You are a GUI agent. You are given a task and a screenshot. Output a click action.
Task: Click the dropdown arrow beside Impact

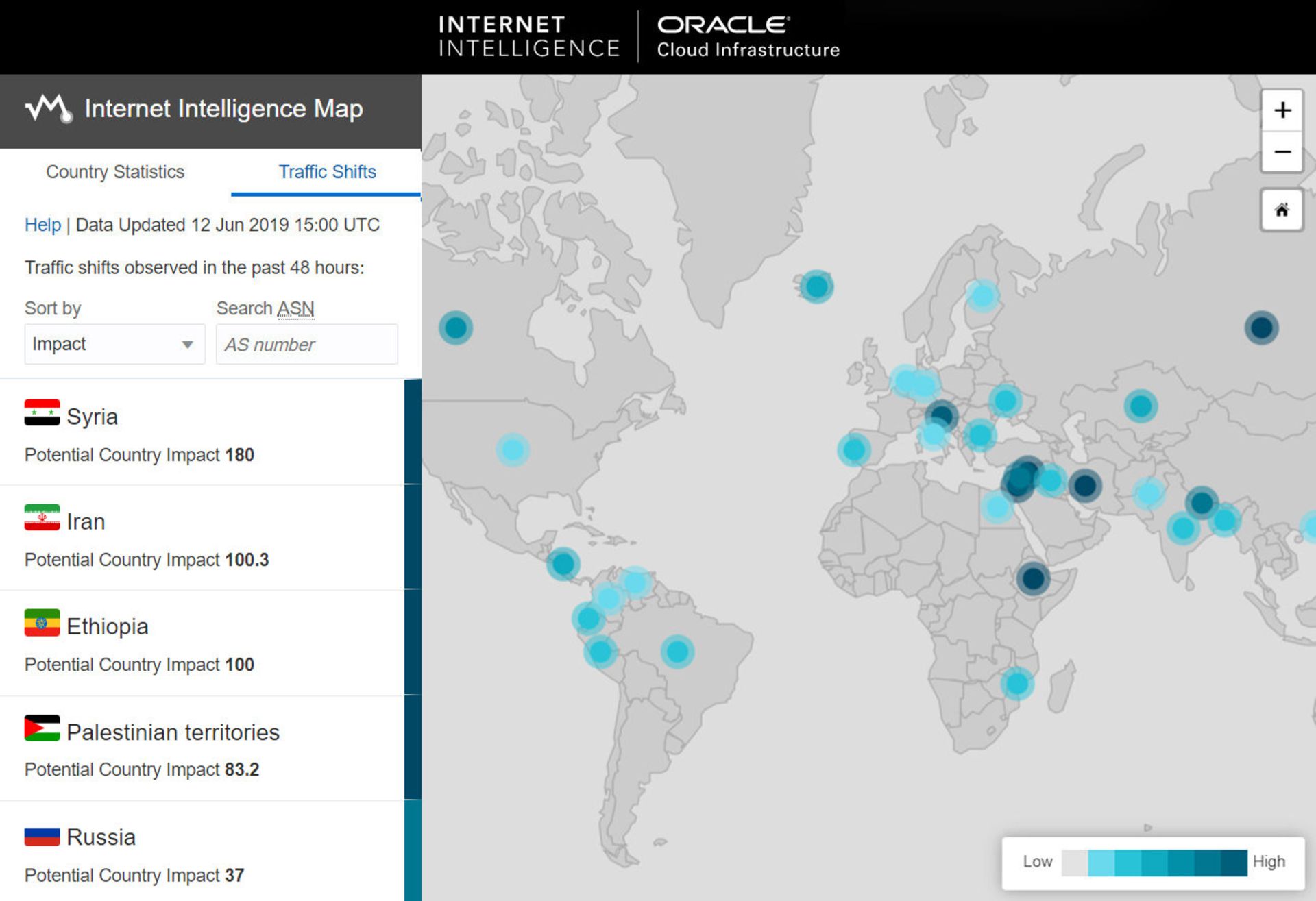point(187,345)
